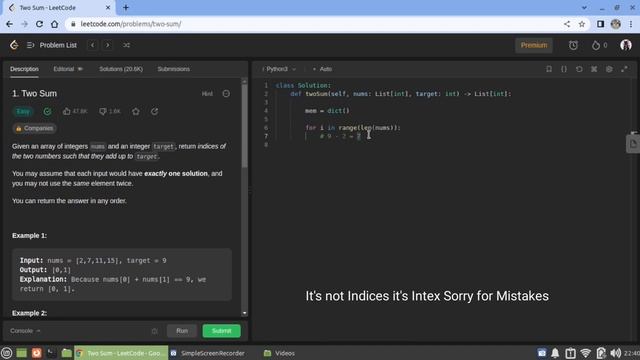The height and width of the screenshot is (360, 640).
Task: Go back in browser
Action: tap(9, 24)
